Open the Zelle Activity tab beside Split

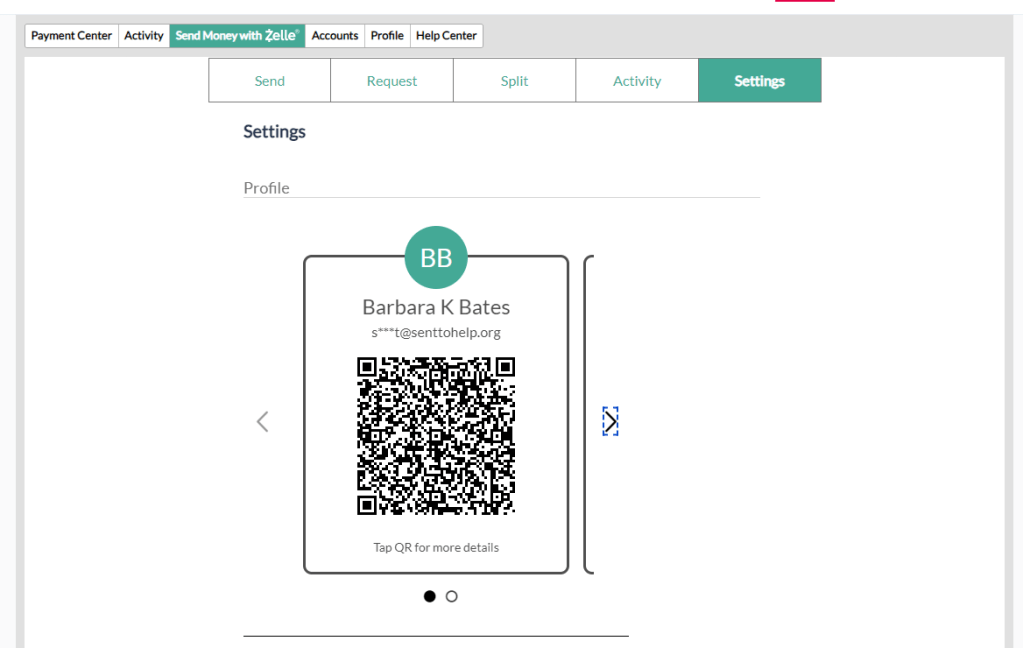[x=637, y=81]
